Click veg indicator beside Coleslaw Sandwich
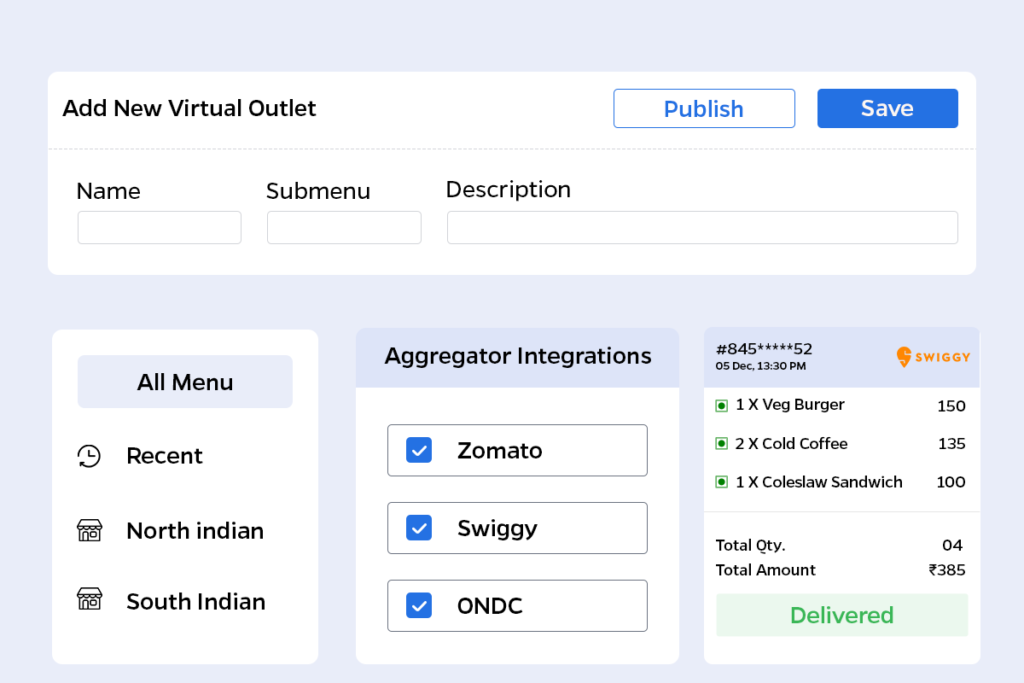The image size is (1024, 683). pos(722,483)
